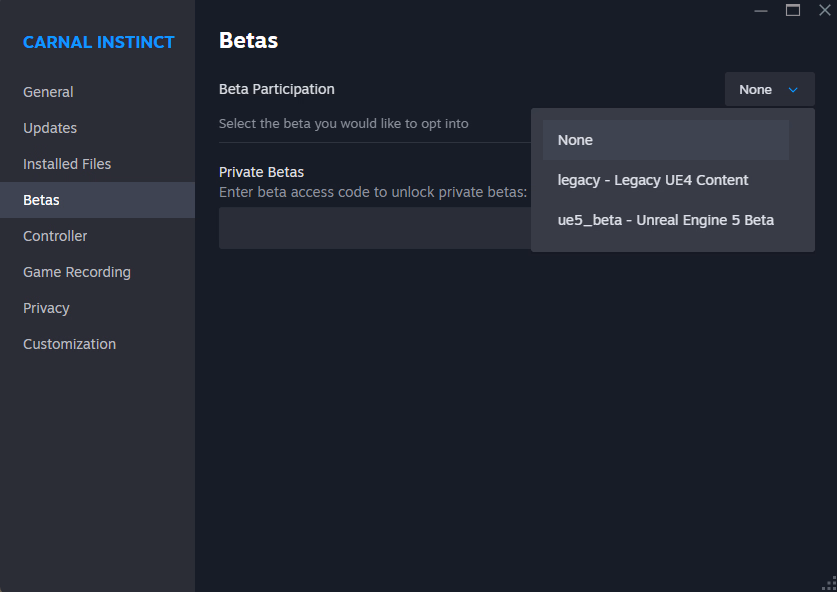The height and width of the screenshot is (592, 837).
Task: Click the Private Betas label
Action: point(261,172)
